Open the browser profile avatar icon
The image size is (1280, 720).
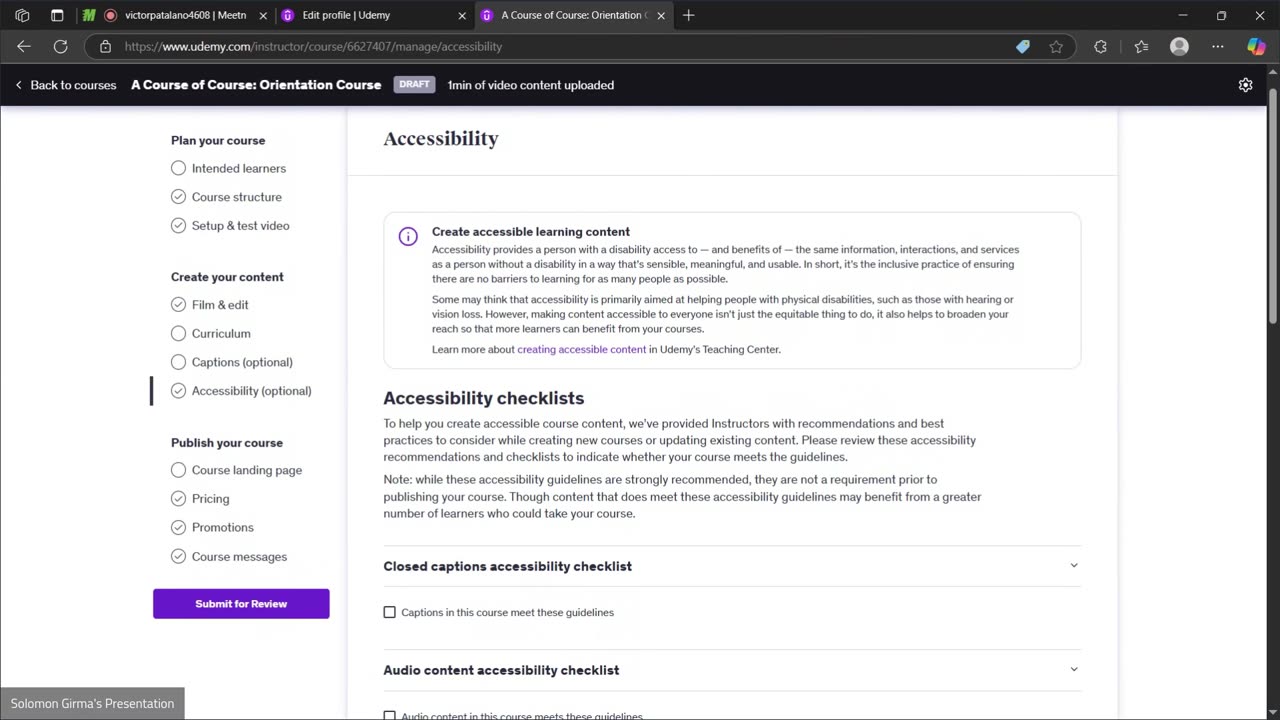(1179, 46)
